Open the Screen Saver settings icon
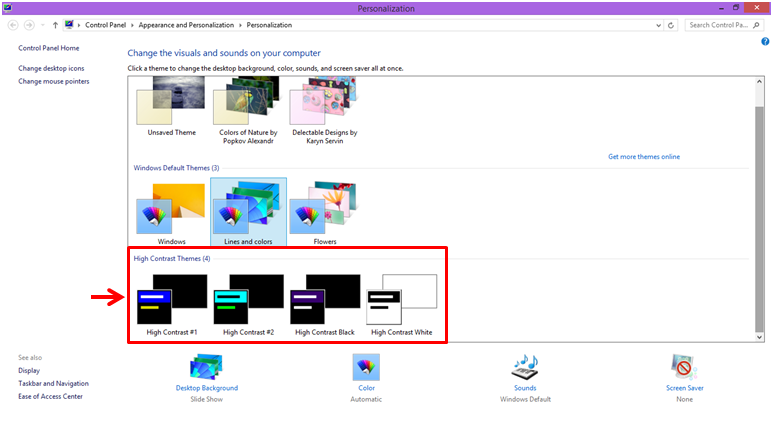772x421 pixels. pyautogui.click(x=684, y=367)
